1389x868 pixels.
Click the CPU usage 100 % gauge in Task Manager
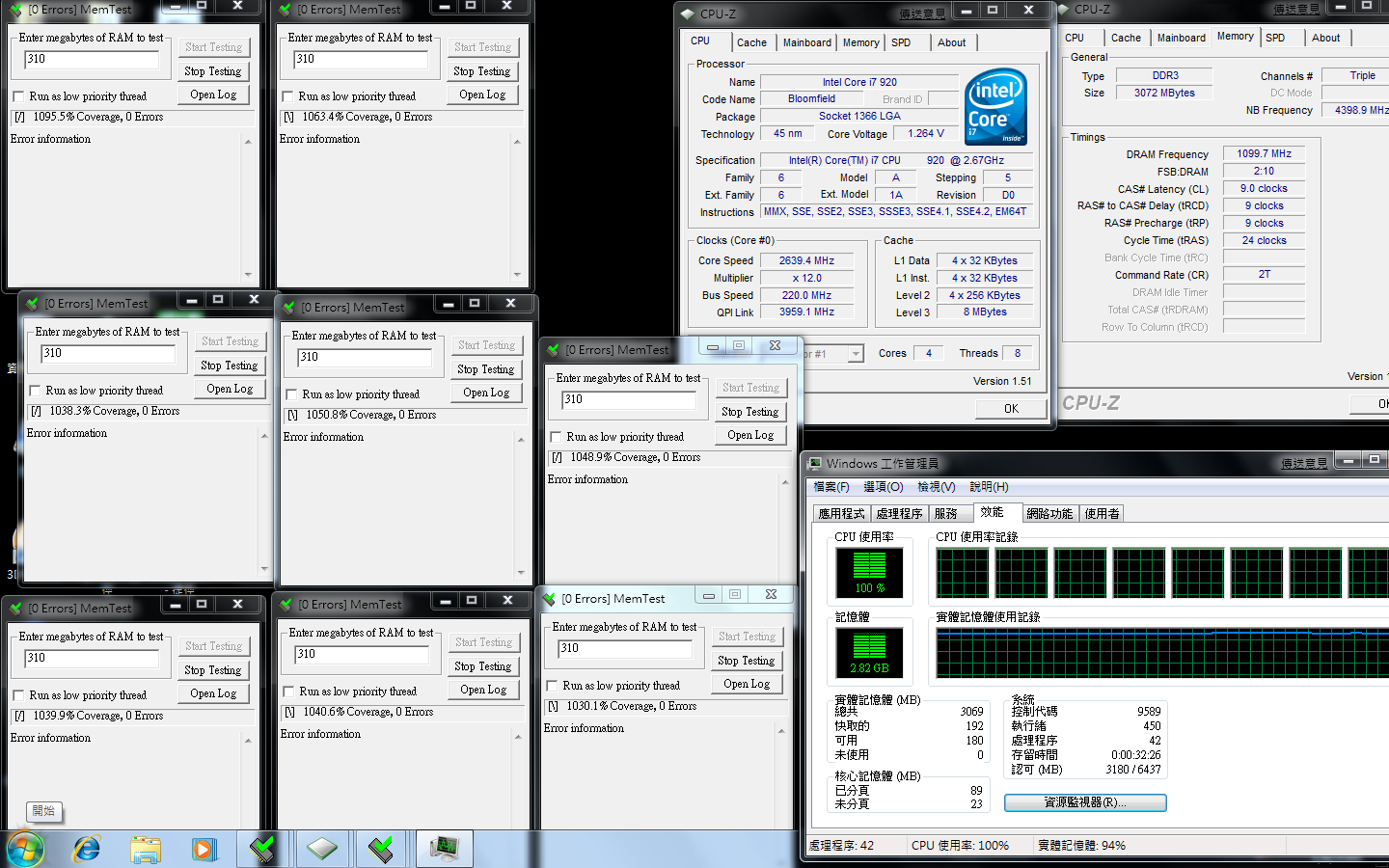[x=869, y=573]
